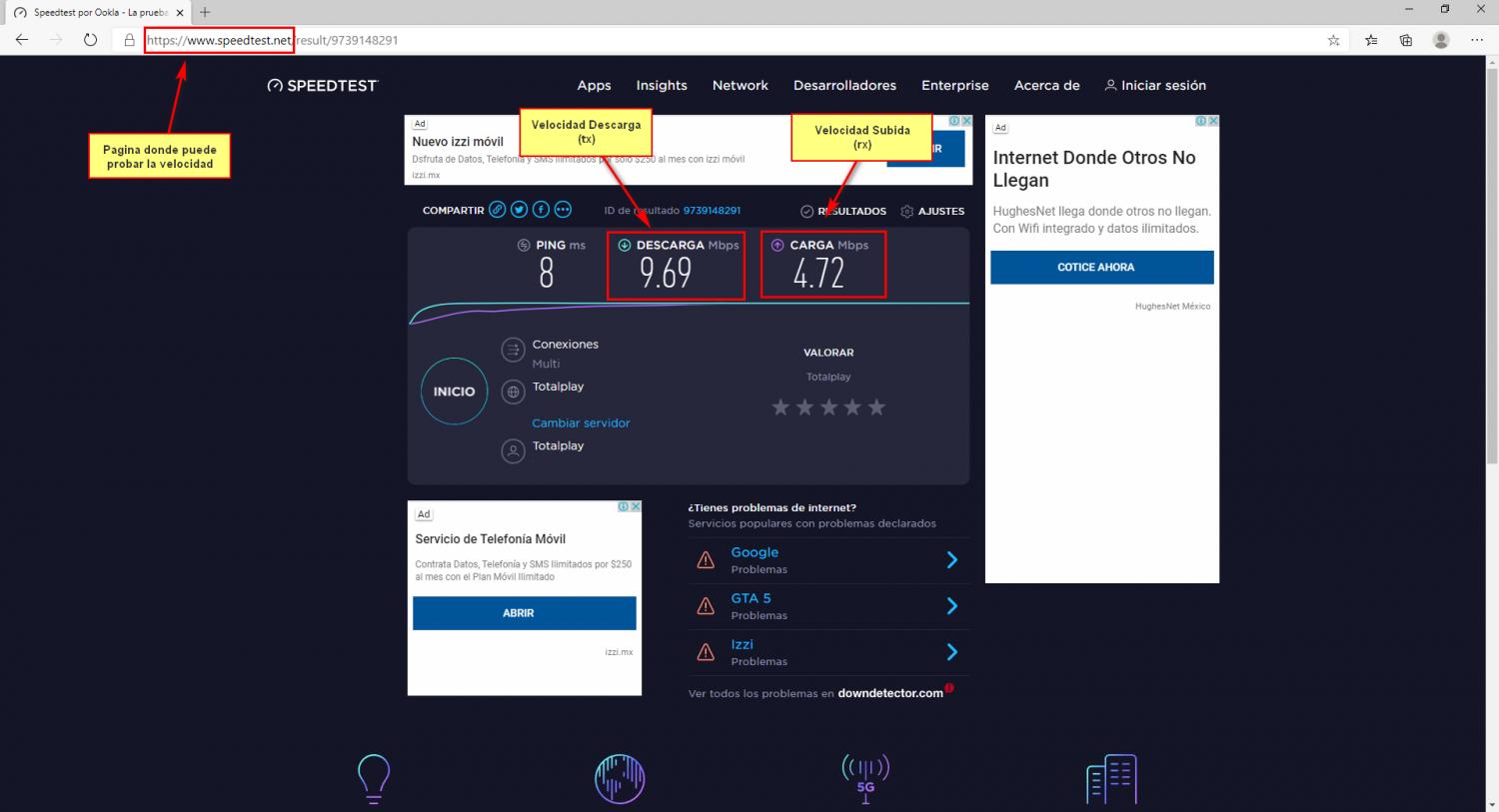Screen dimensions: 1499x812
Task: Expand GTA 5 problems entry
Action: [951, 606]
